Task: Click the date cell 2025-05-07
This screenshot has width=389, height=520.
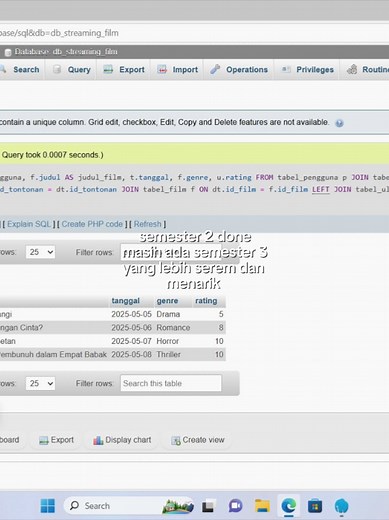Action: [131, 341]
